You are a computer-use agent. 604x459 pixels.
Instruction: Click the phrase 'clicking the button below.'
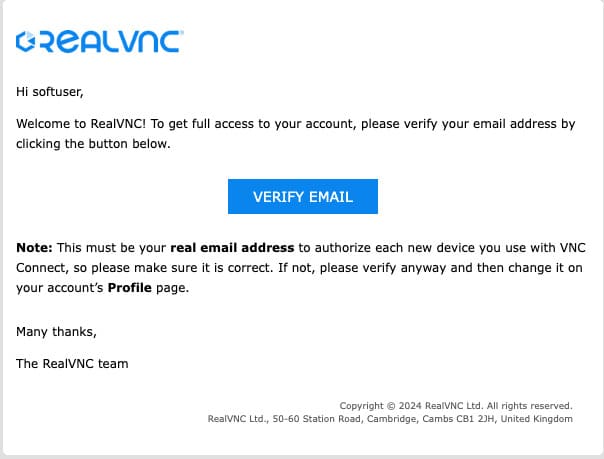tap(94, 144)
